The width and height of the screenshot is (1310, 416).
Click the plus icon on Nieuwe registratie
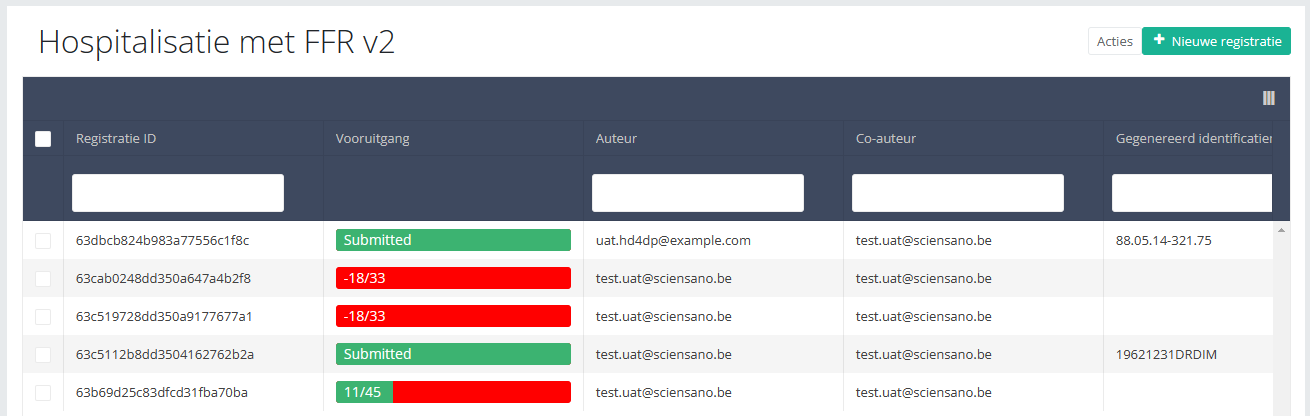1159,41
